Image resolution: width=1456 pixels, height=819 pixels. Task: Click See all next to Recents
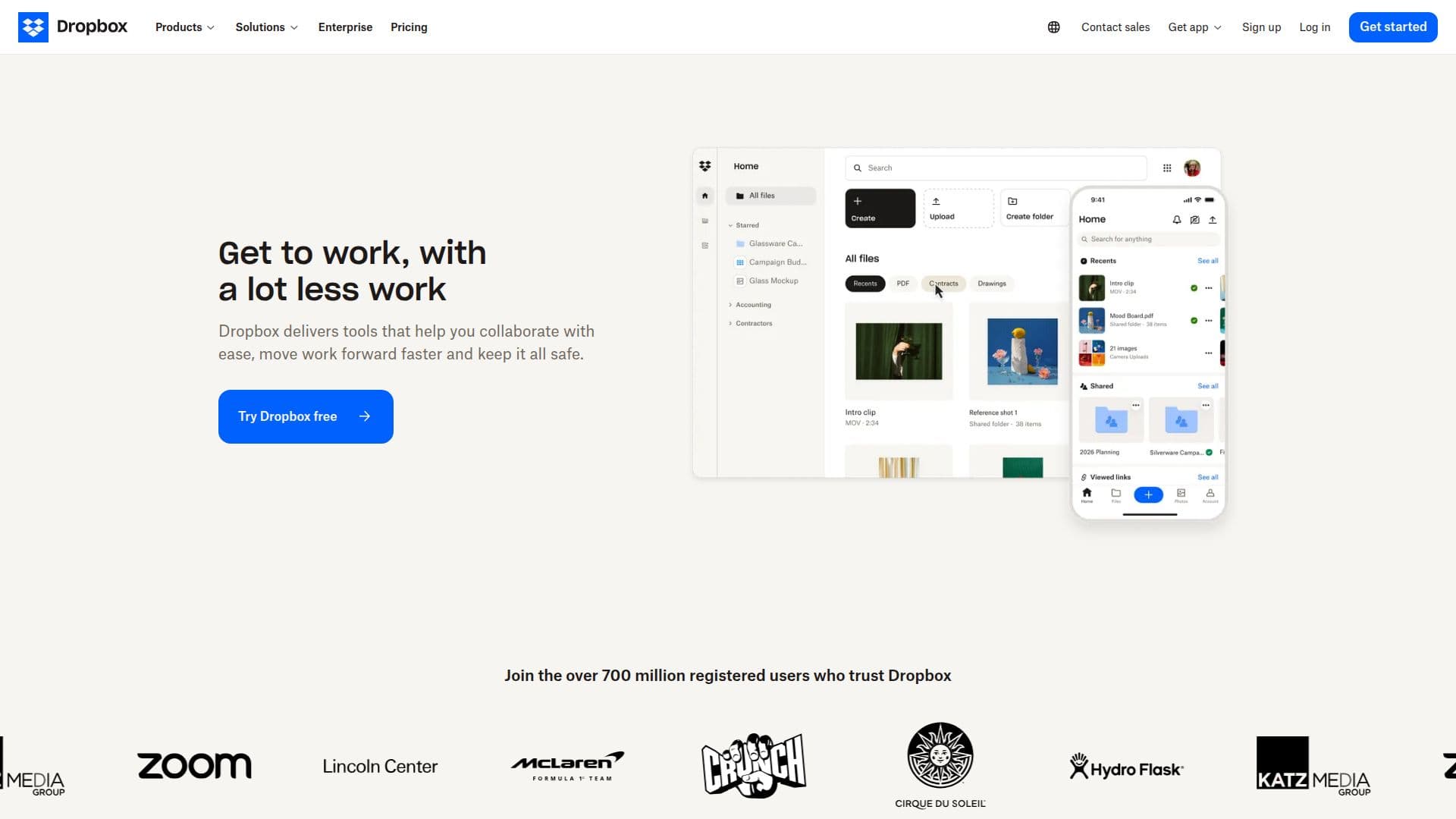pyautogui.click(x=1208, y=261)
